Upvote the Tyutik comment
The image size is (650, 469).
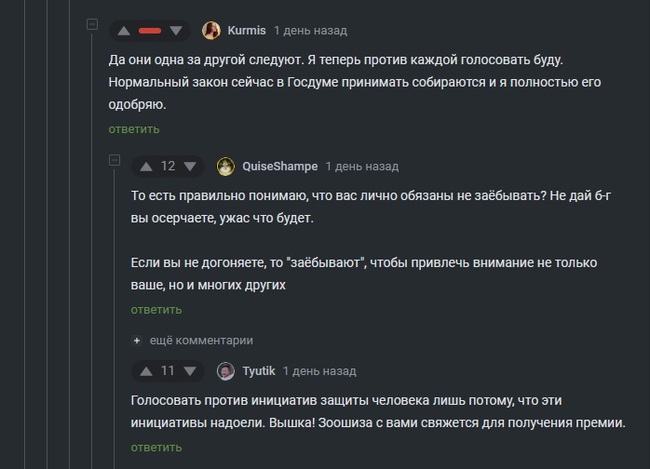(146, 371)
